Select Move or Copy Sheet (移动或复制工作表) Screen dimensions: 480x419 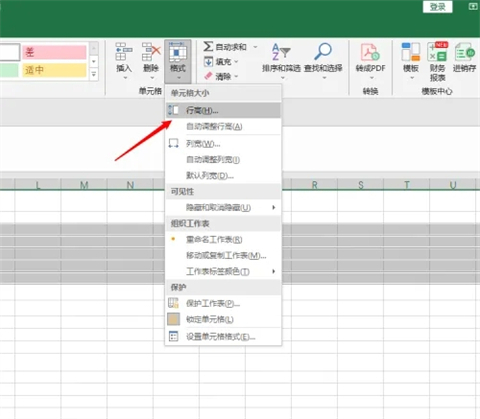tap(223, 255)
